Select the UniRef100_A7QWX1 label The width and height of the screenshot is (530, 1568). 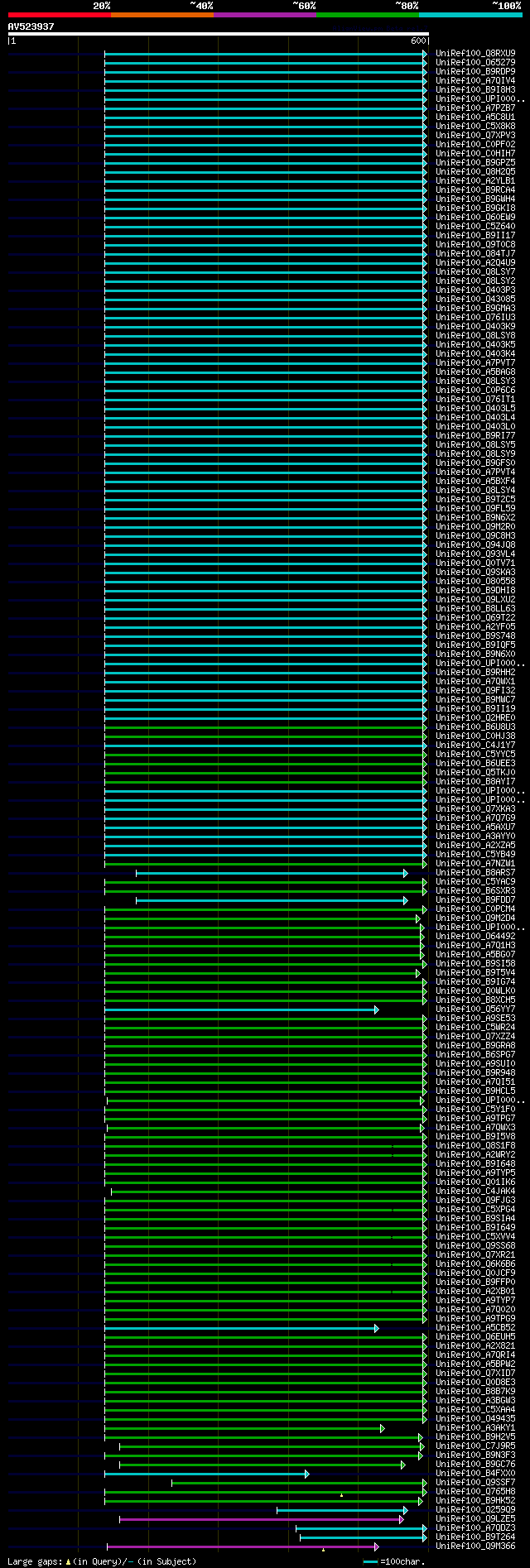[475, 681]
